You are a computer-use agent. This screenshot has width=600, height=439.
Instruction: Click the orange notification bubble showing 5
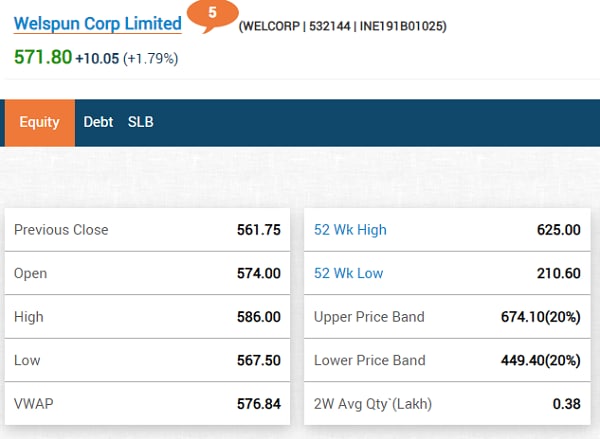(x=212, y=15)
